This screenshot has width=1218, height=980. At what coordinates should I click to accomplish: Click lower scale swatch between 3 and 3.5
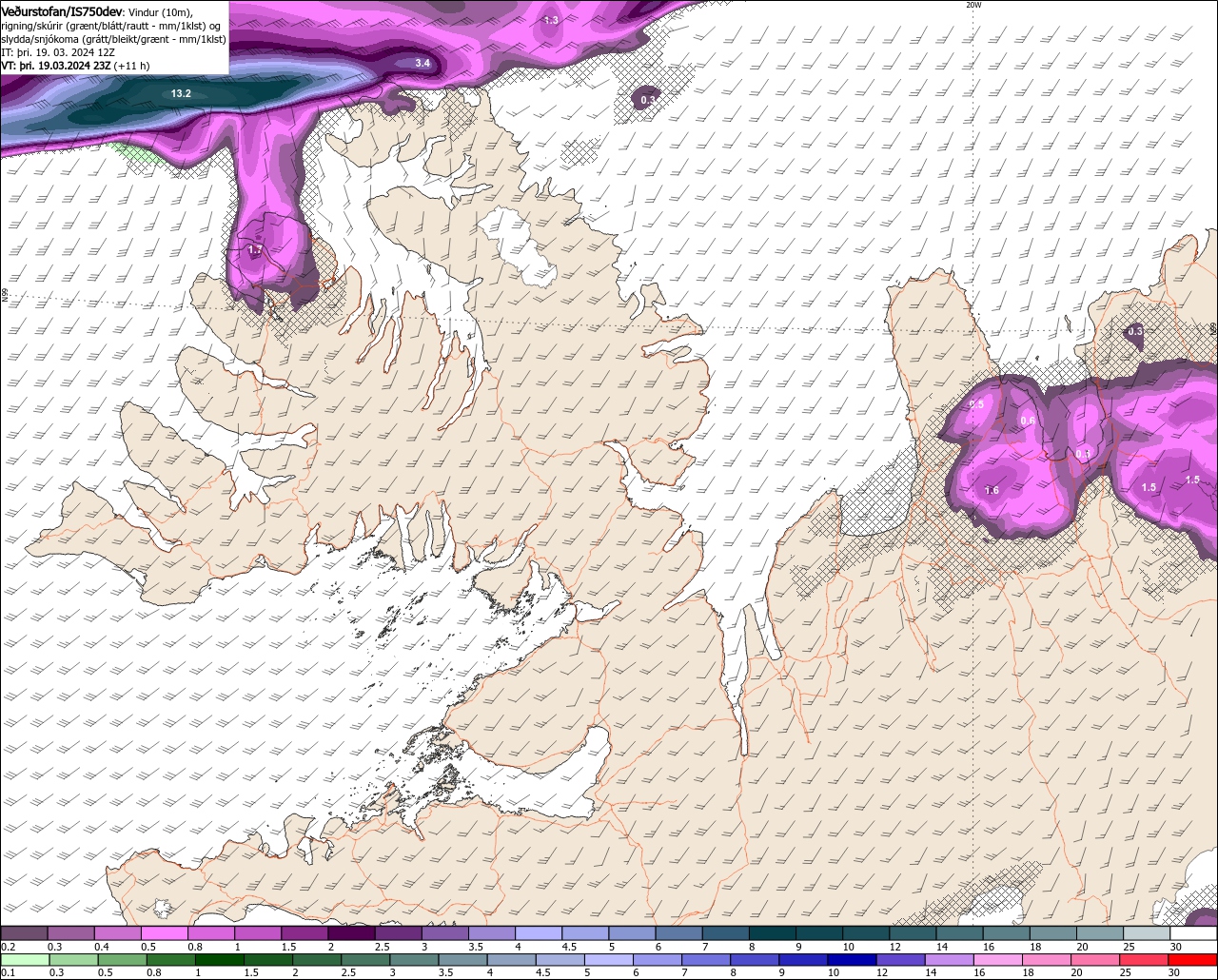coord(414,960)
